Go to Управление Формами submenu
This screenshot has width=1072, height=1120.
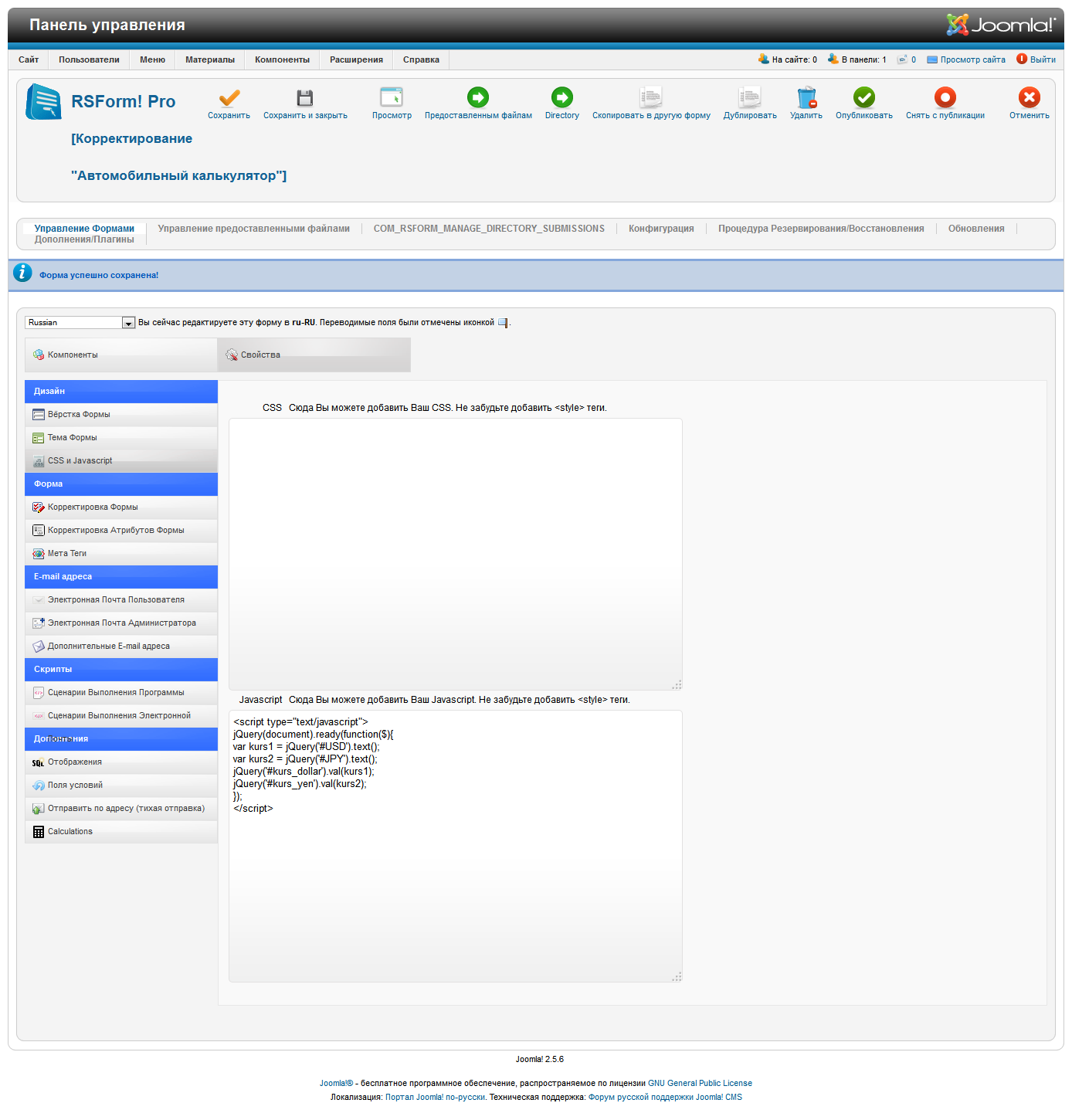pos(84,229)
